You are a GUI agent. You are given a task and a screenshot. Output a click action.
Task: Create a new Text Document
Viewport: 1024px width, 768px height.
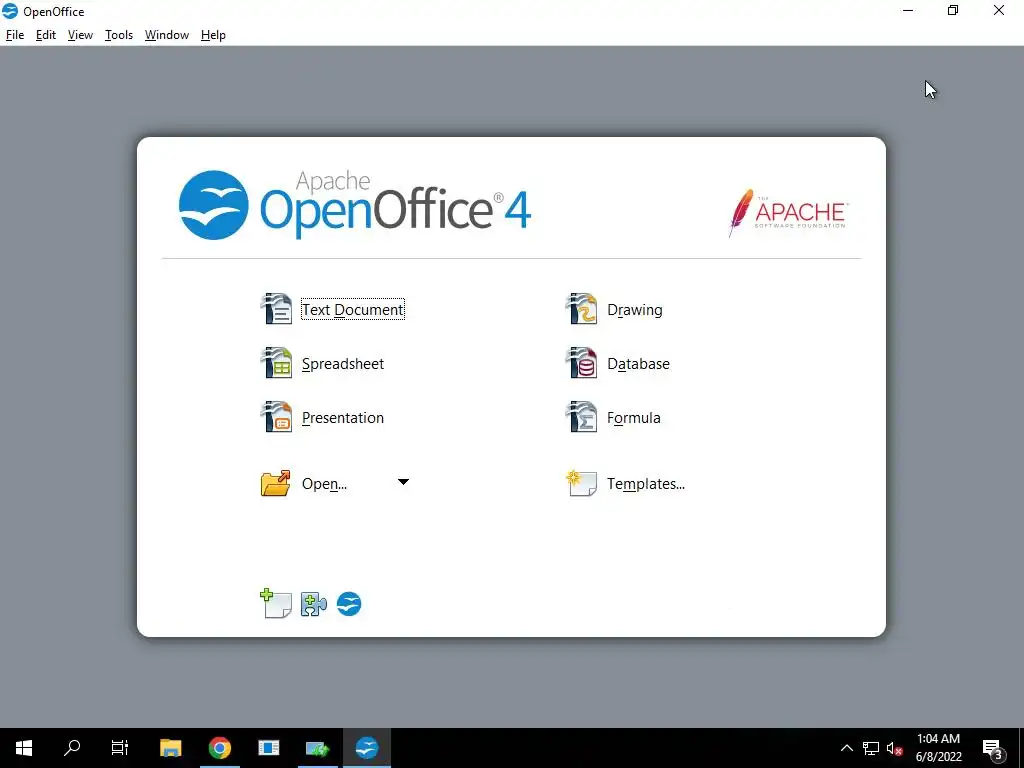tap(353, 310)
